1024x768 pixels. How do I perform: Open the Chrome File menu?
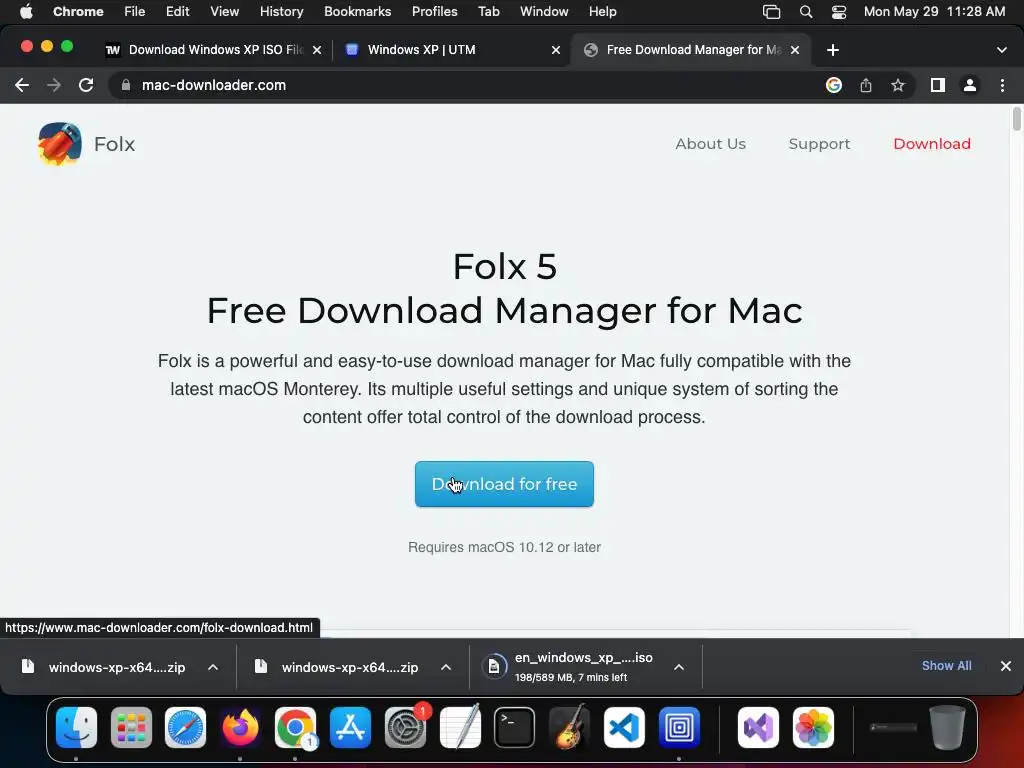point(135,12)
